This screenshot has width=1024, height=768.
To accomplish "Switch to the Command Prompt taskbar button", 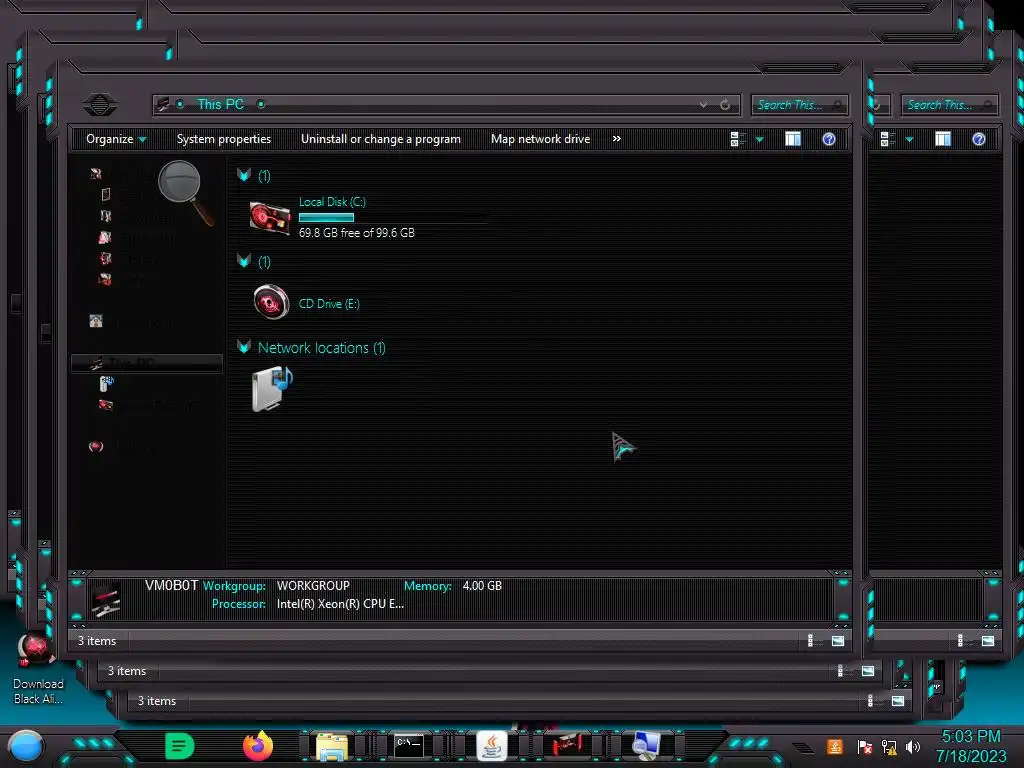I will pos(409,746).
